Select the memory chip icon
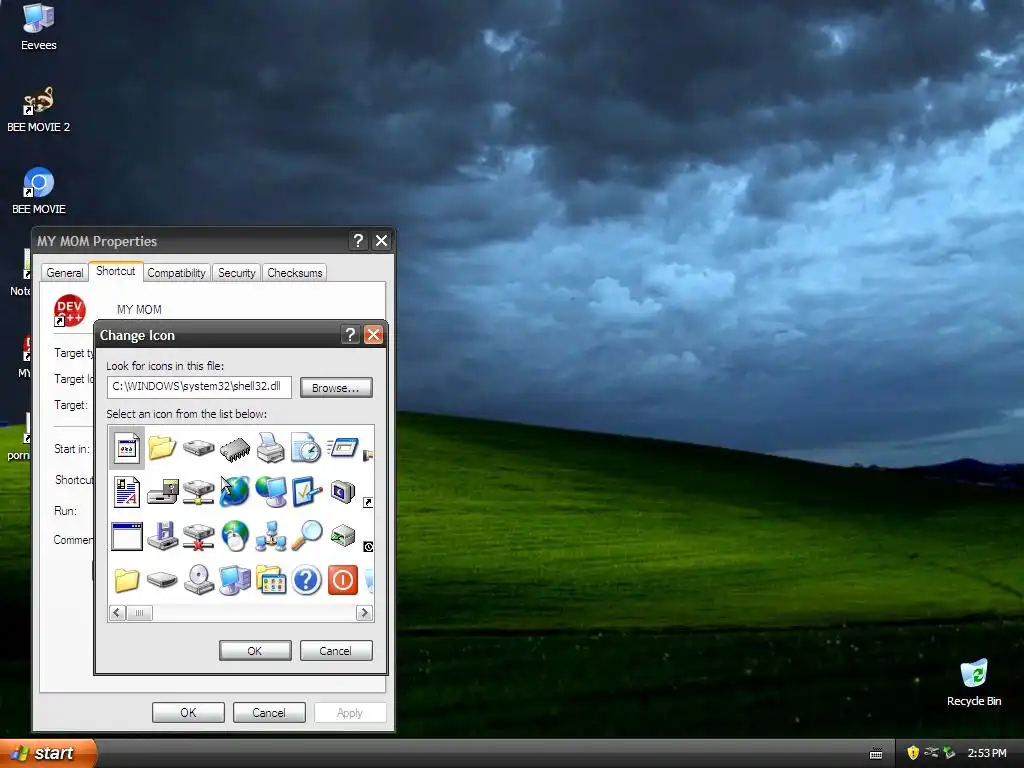The image size is (1024, 768). point(235,449)
